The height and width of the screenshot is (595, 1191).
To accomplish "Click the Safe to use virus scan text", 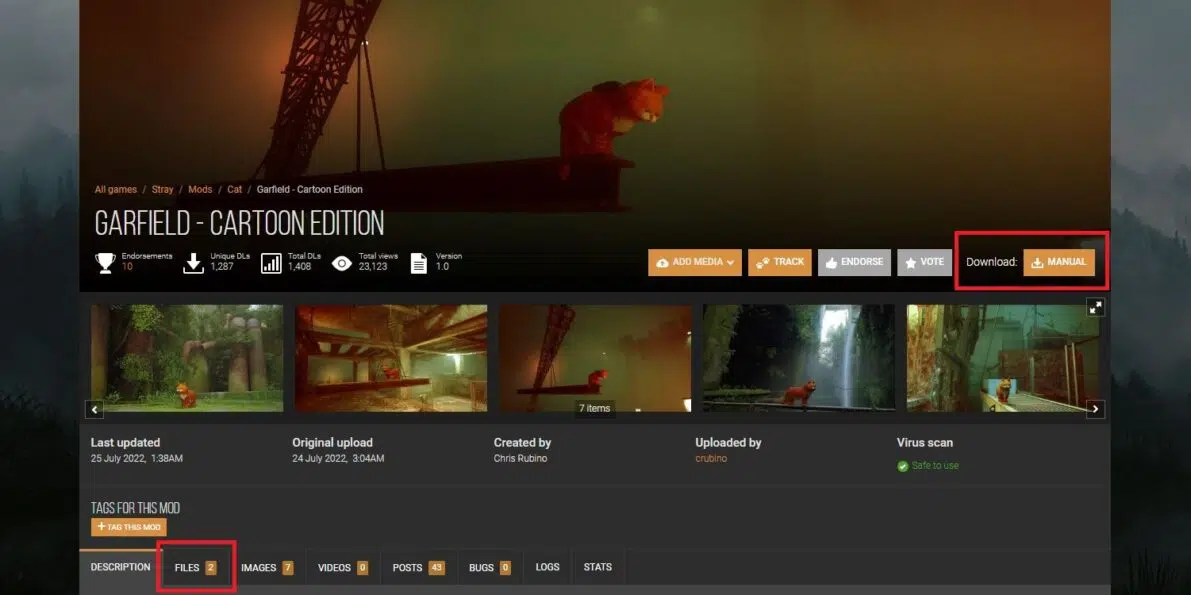I will 935,466.
